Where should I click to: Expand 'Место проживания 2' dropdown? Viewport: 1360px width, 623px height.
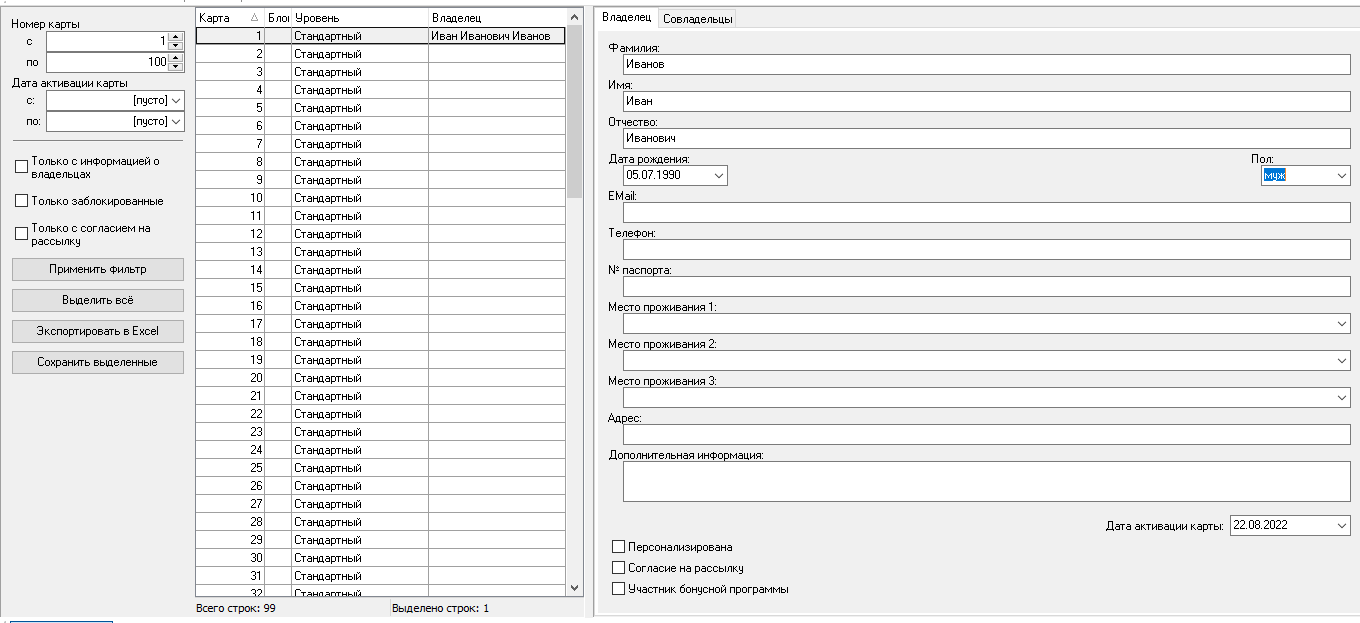click(x=1341, y=361)
